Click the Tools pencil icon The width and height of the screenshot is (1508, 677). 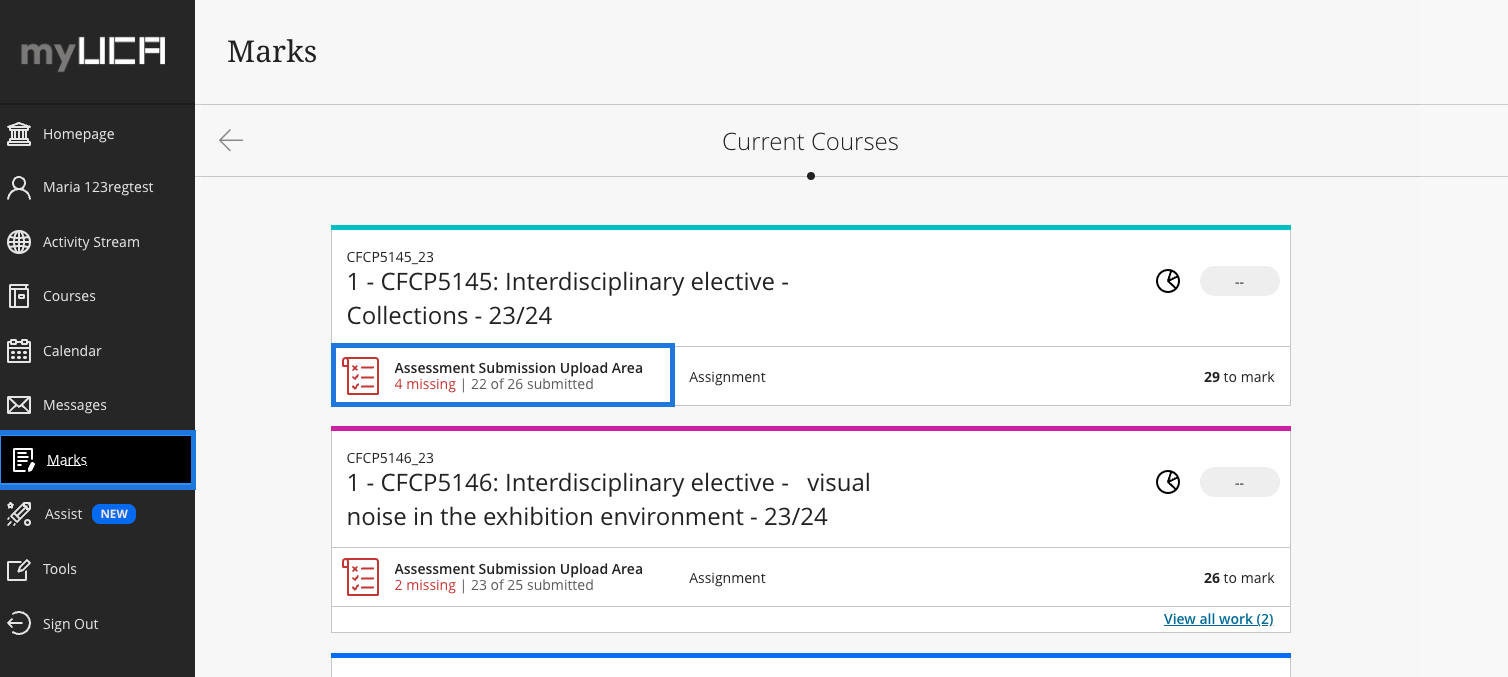tap(19, 569)
